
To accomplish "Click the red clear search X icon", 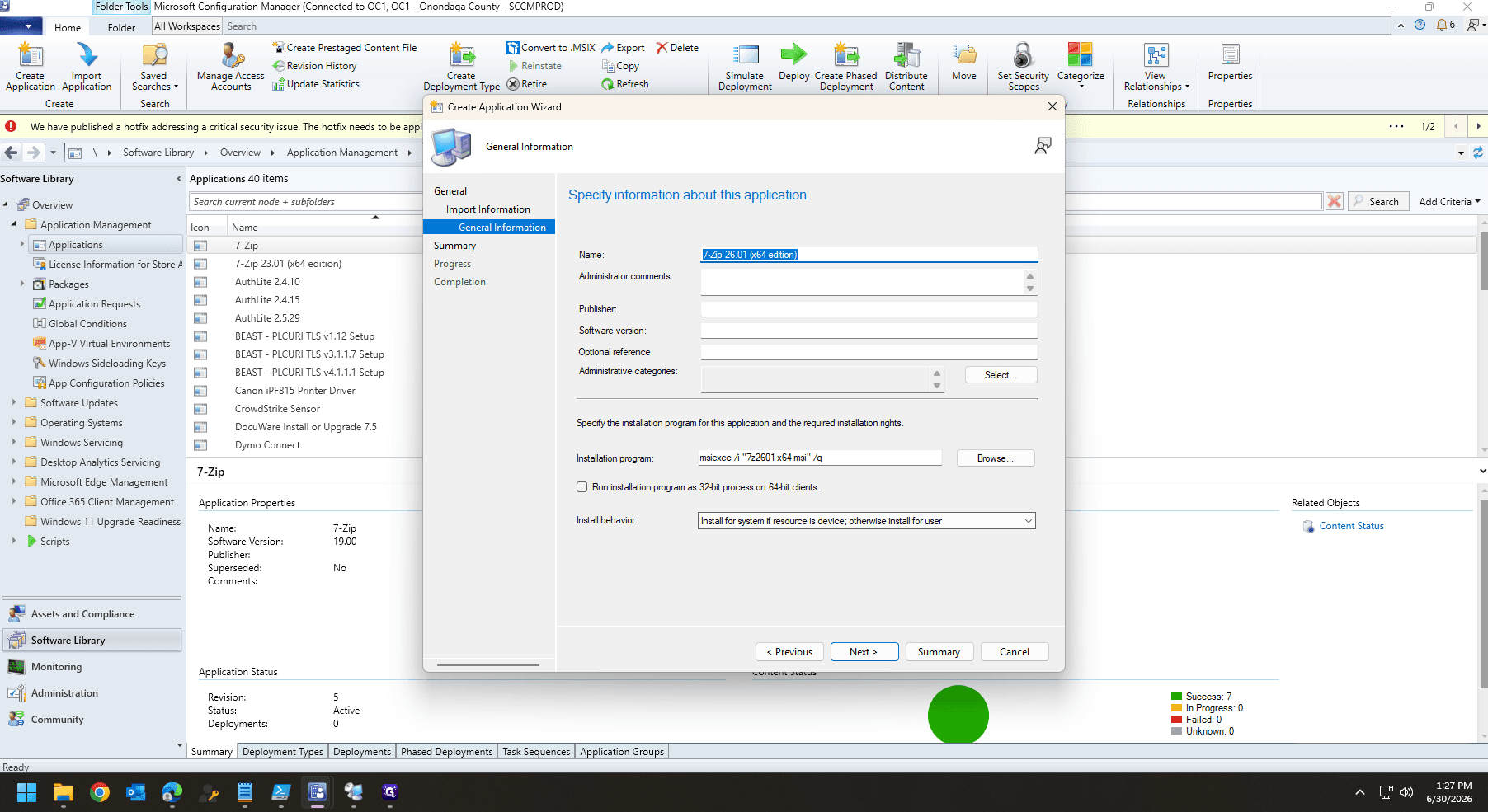I will coord(1335,201).
